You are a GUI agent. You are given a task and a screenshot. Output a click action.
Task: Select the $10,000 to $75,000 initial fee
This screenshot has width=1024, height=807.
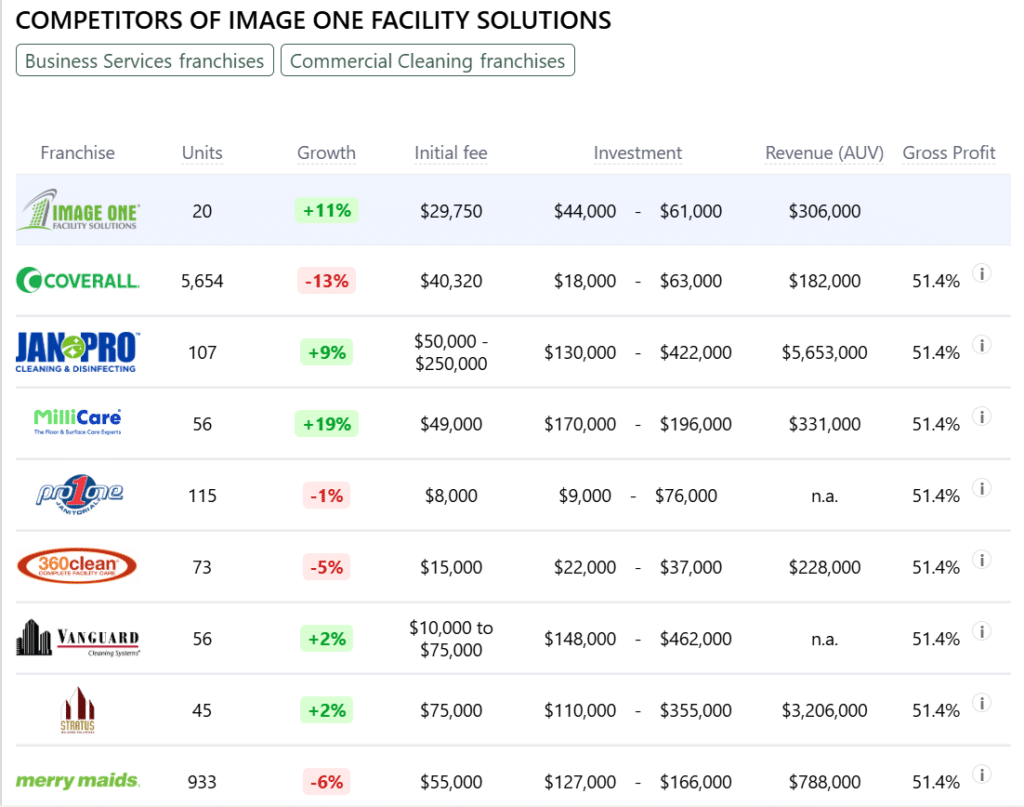point(451,639)
